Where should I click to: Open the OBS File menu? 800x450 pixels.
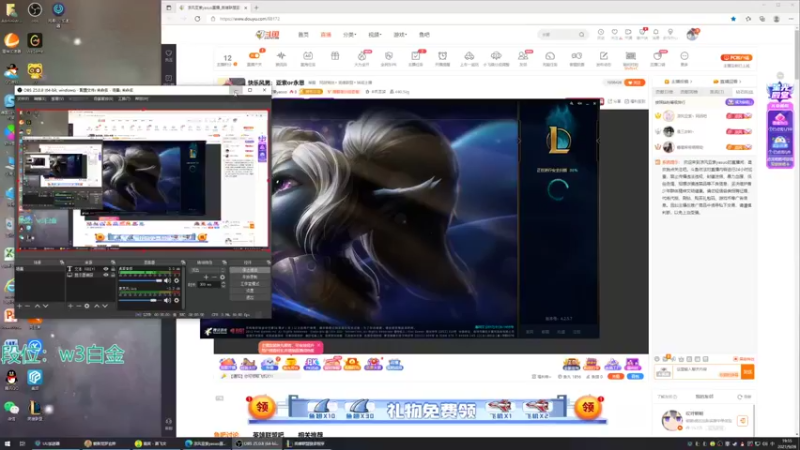(x=23, y=99)
